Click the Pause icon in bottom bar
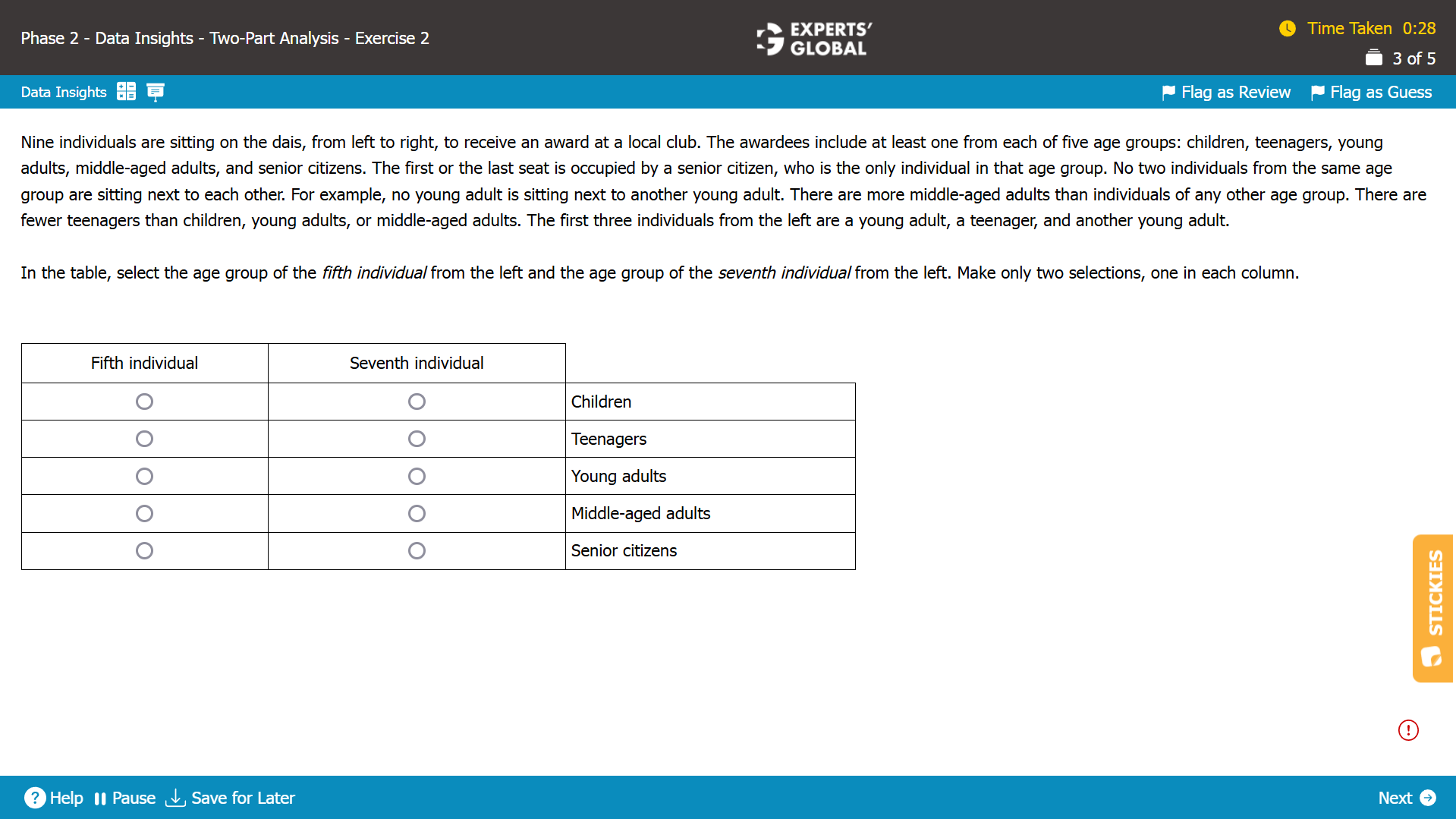 point(101,798)
